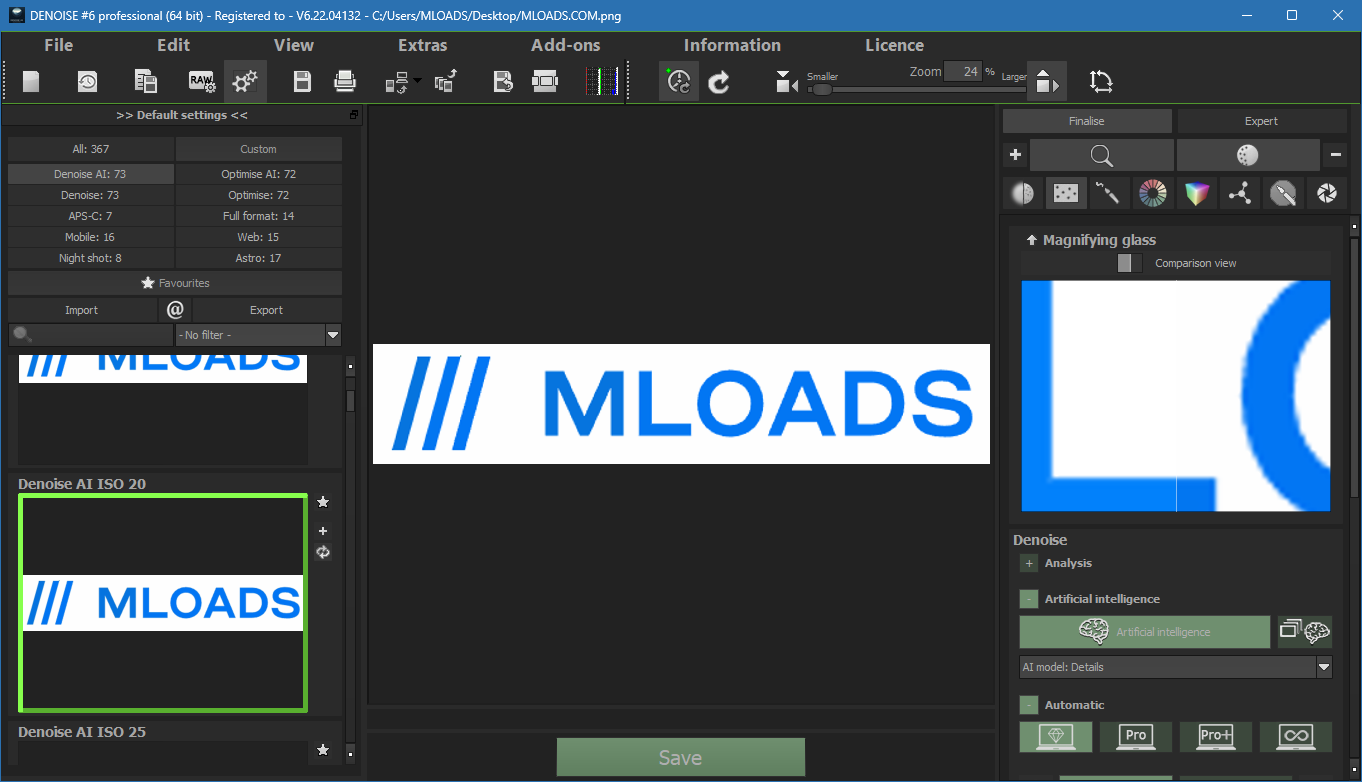Select the camera aperture icon
The width and height of the screenshot is (1362, 782).
[1326, 193]
